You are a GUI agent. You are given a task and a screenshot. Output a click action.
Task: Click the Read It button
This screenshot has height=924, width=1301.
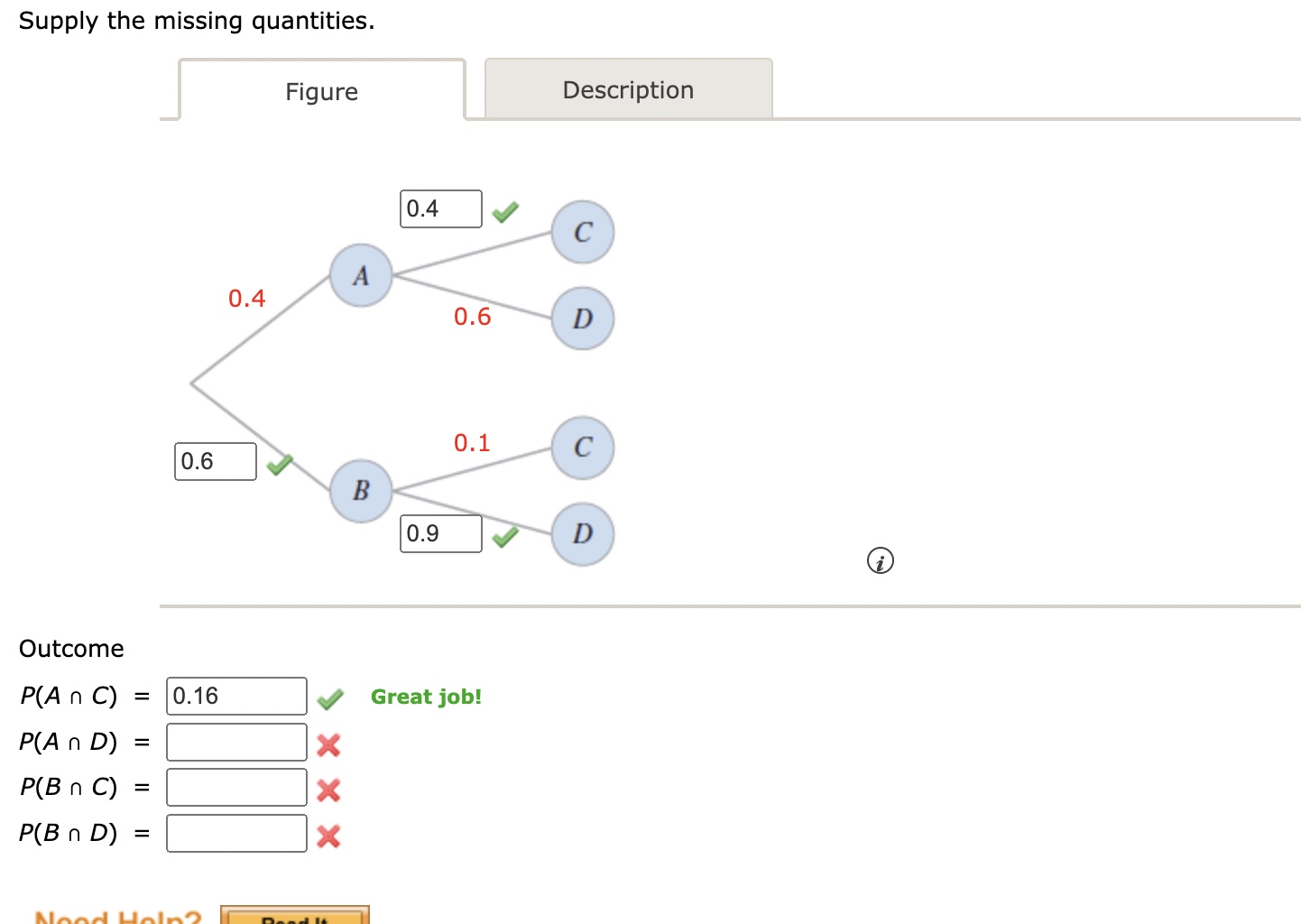pos(298,919)
